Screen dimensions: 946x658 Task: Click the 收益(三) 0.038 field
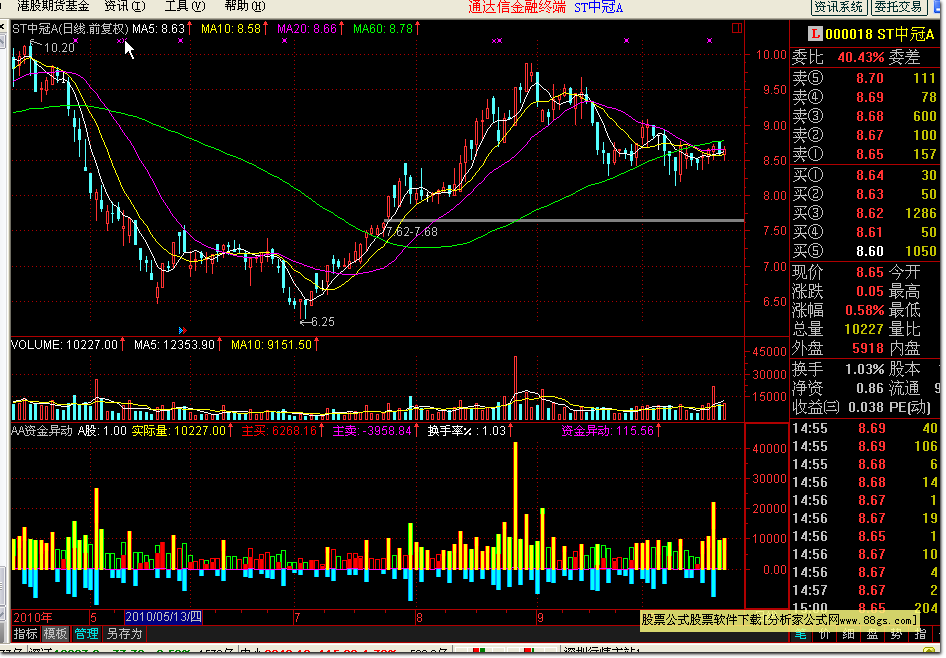(837, 407)
